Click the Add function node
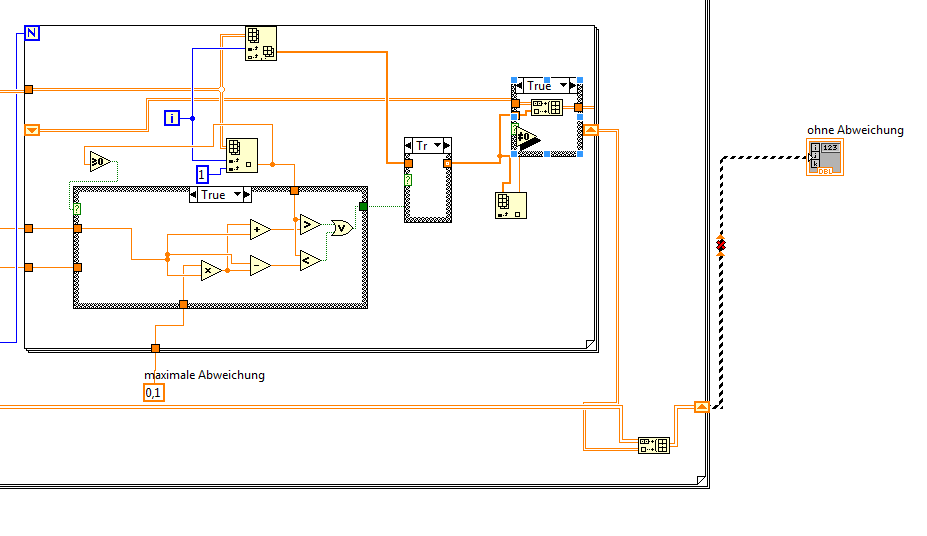 (x=260, y=229)
